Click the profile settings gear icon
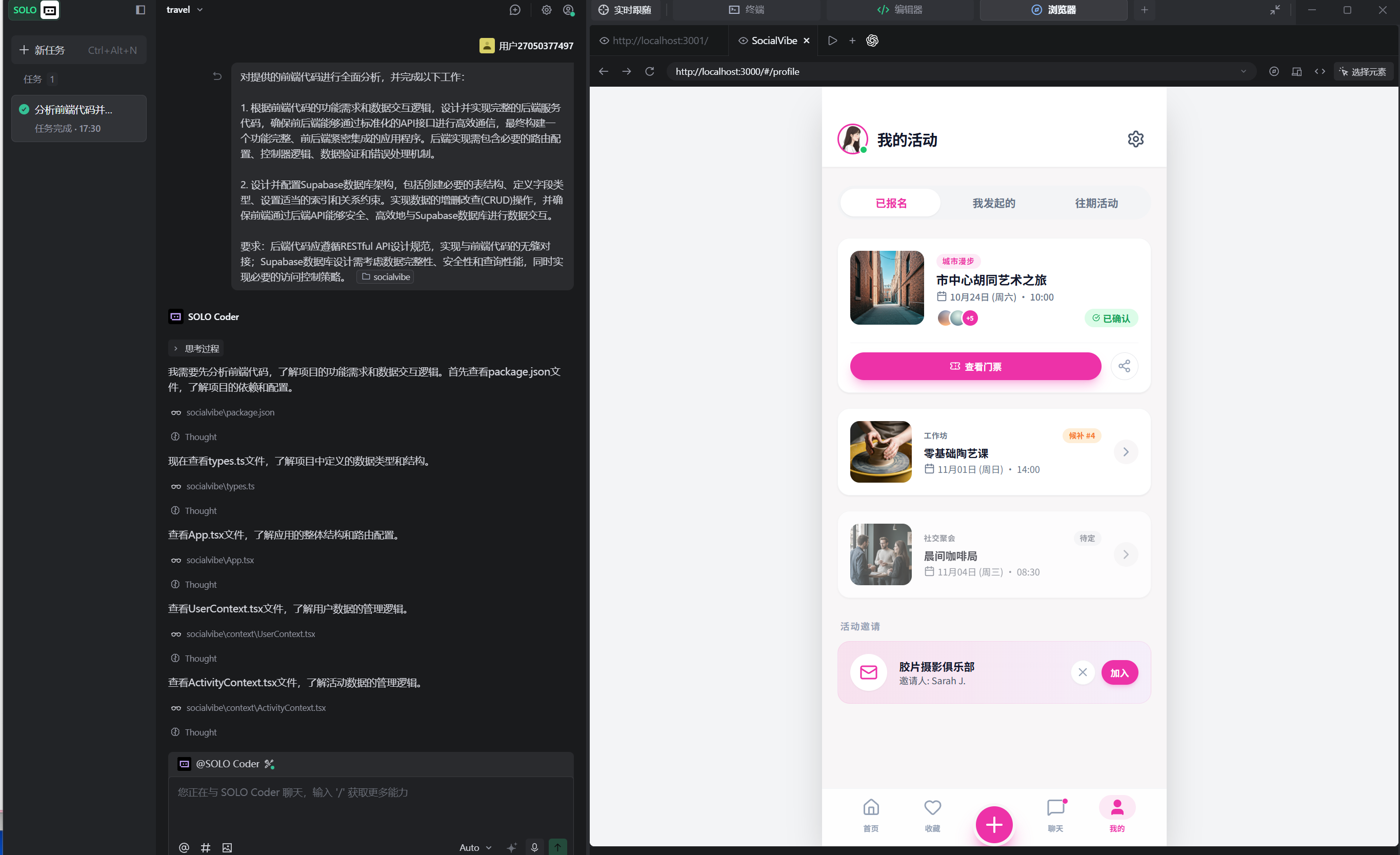Viewport: 1400px width, 855px height. tap(1135, 139)
